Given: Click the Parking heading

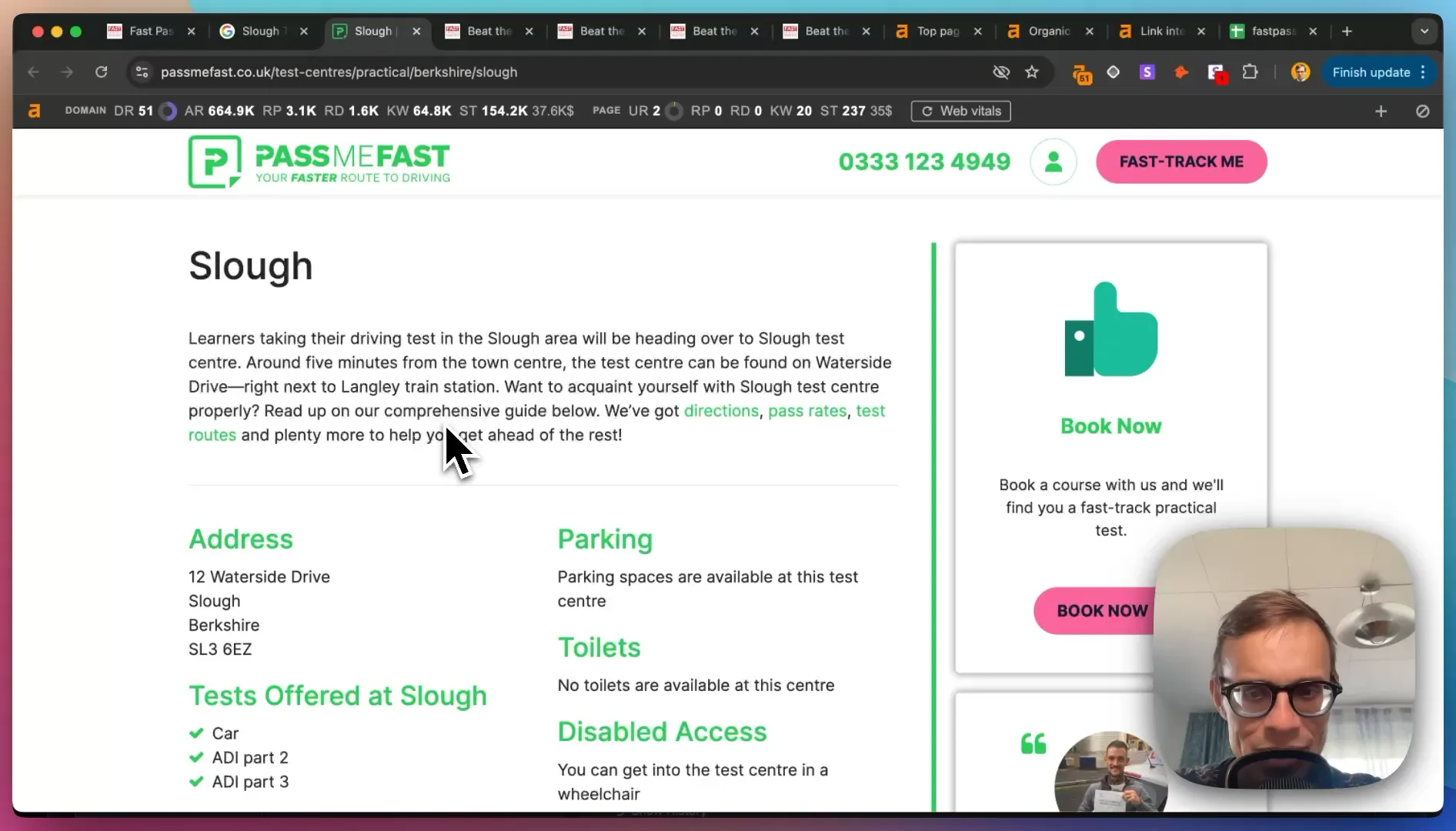Looking at the screenshot, I should [x=605, y=539].
